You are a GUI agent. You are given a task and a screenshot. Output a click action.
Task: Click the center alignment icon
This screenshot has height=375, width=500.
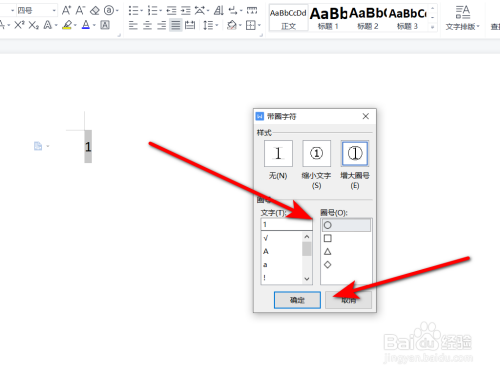tap(147, 25)
